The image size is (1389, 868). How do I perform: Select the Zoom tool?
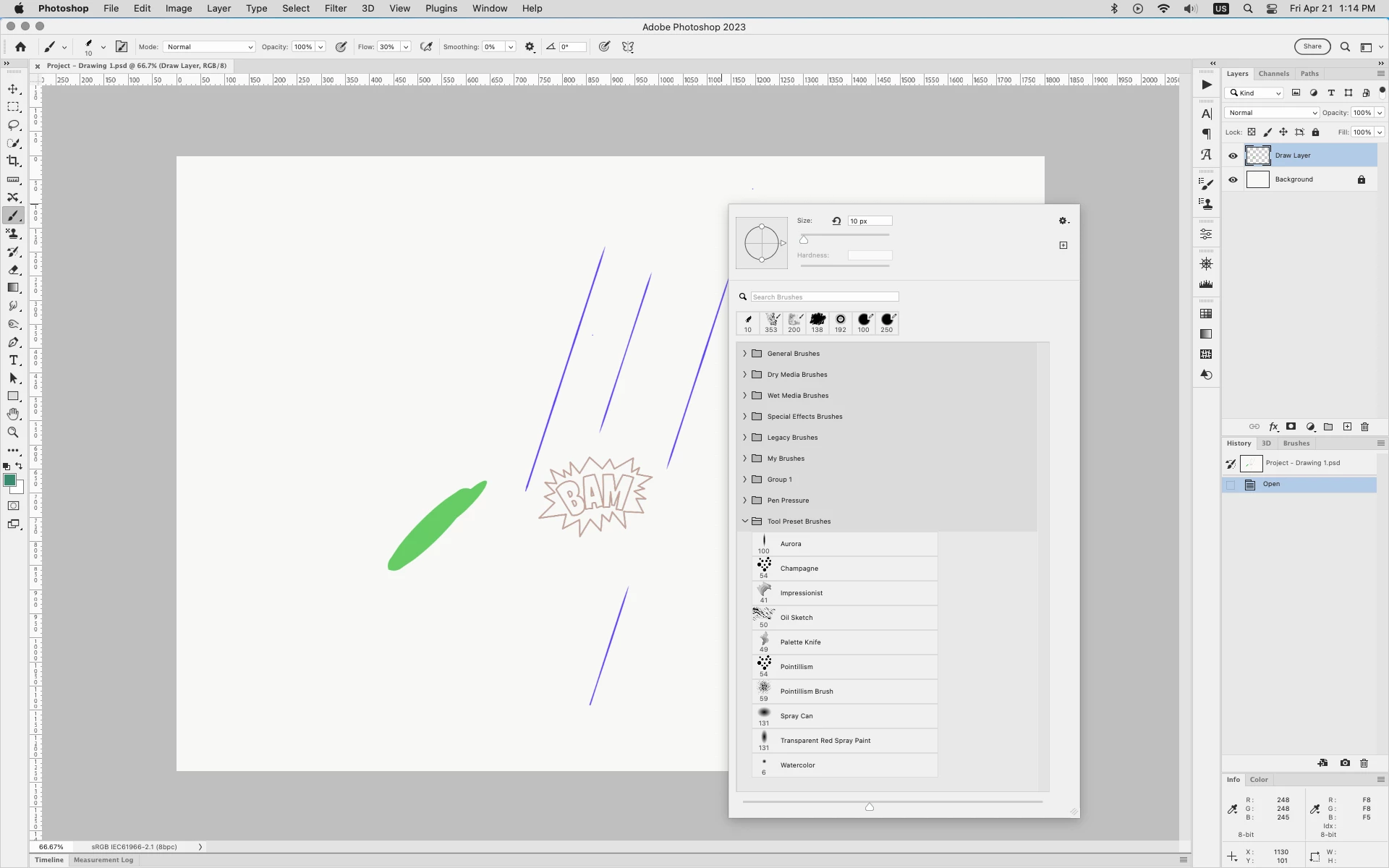(x=13, y=433)
